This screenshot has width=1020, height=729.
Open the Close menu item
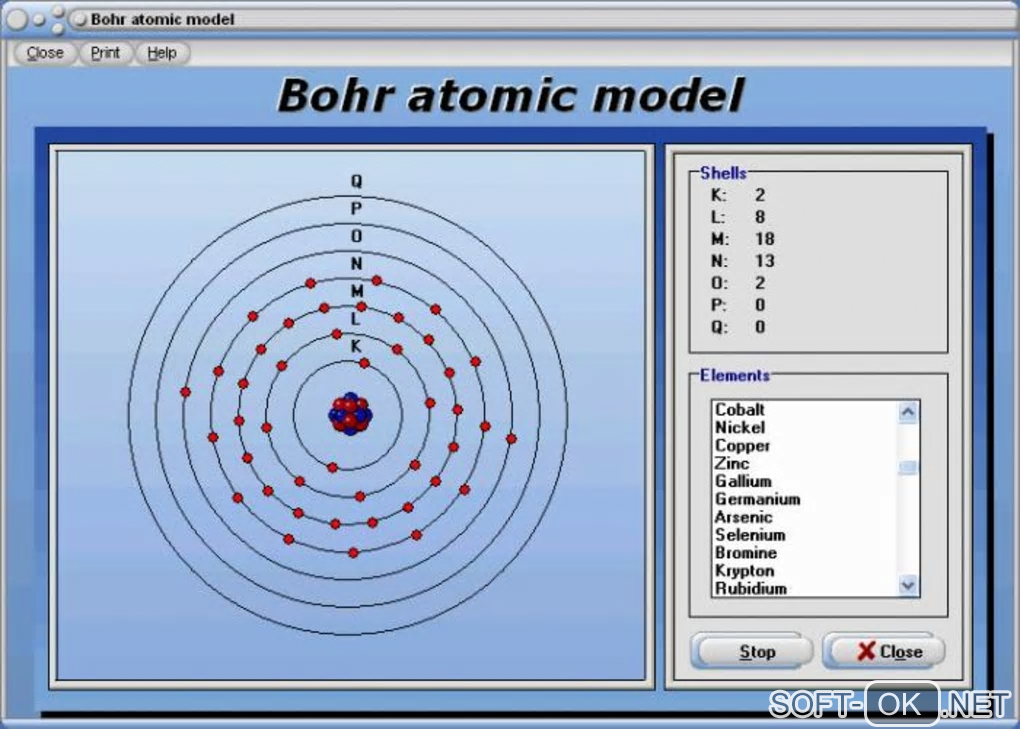[45, 53]
